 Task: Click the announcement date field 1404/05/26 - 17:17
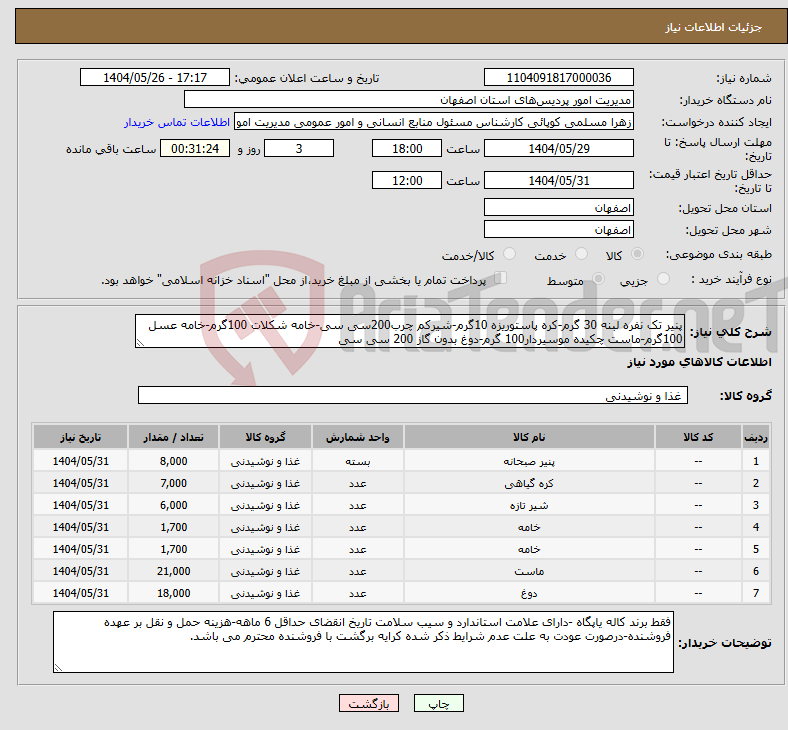coord(155,77)
